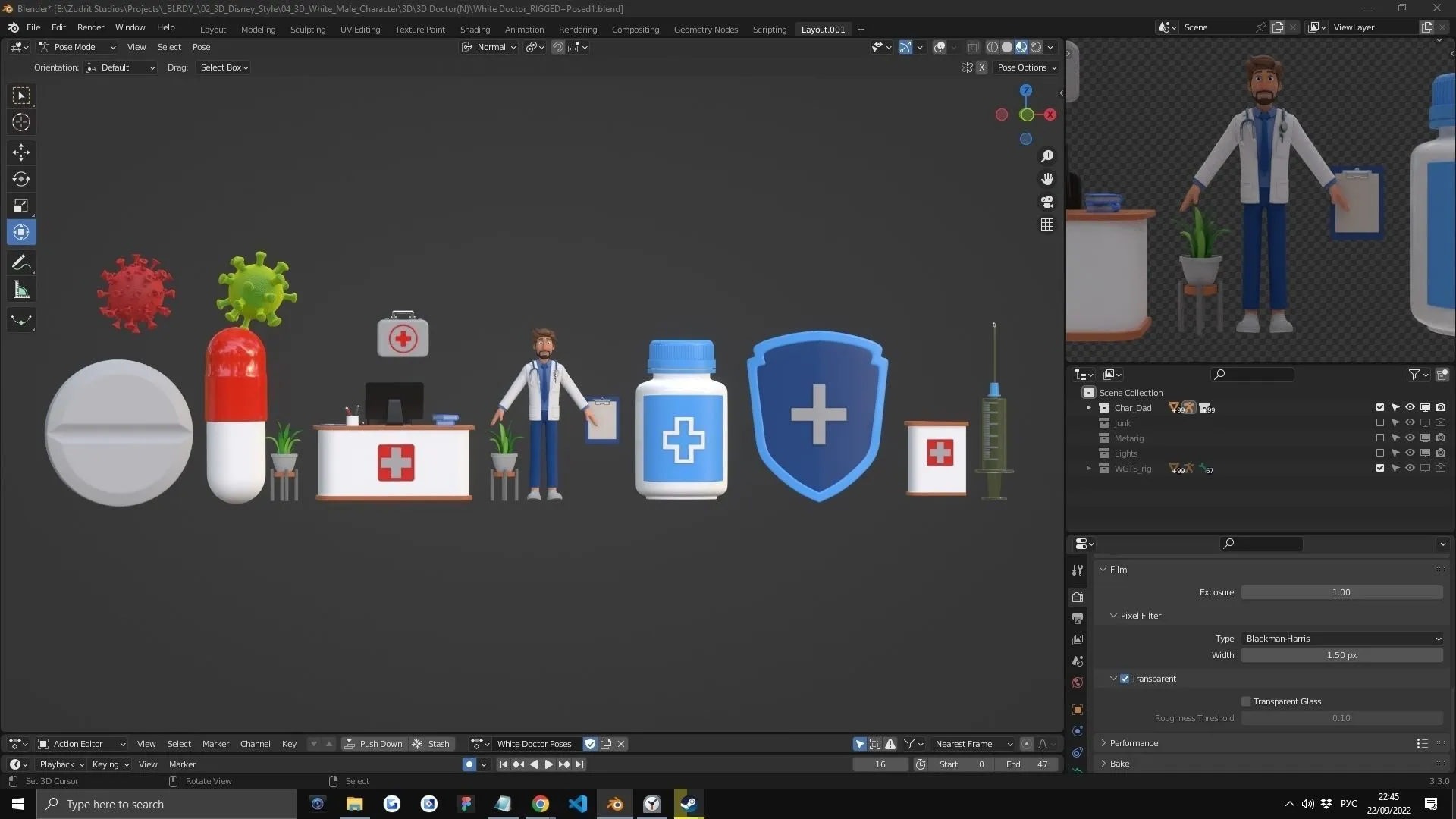This screenshot has height=819, width=1456.
Task: Click the camera view icon in the viewport
Action: tap(1046, 202)
